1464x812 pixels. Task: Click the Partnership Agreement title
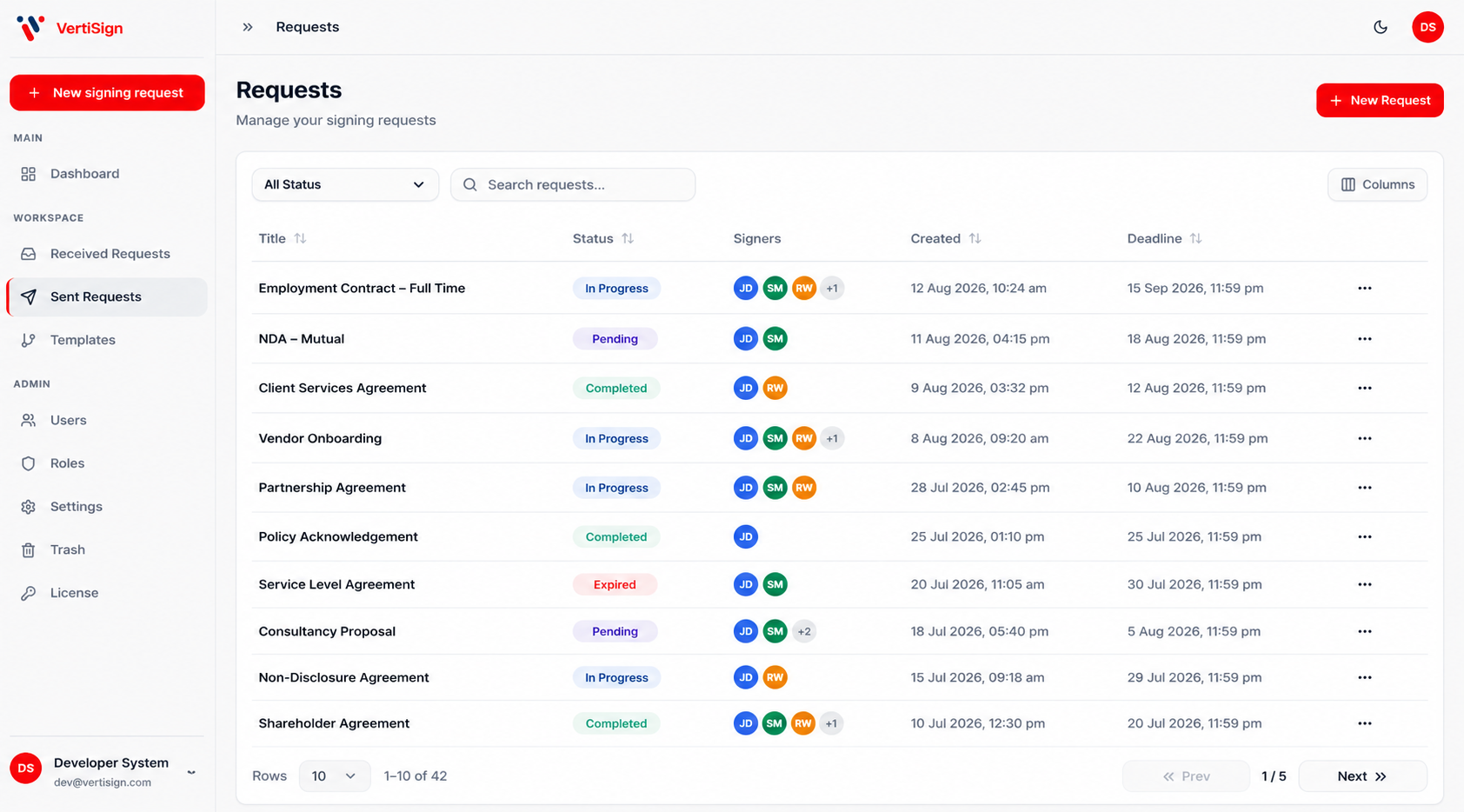[332, 488]
